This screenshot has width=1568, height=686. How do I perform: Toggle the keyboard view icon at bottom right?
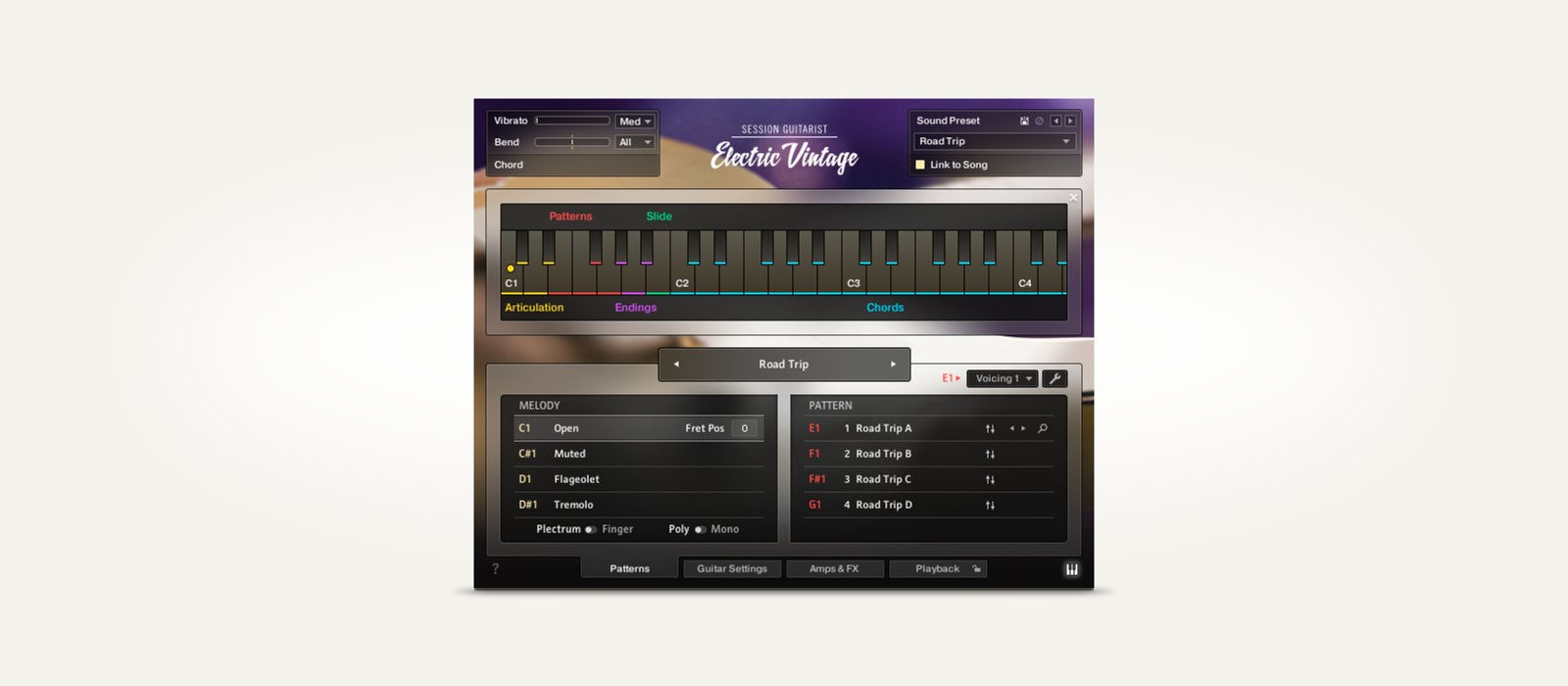click(1072, 569)
